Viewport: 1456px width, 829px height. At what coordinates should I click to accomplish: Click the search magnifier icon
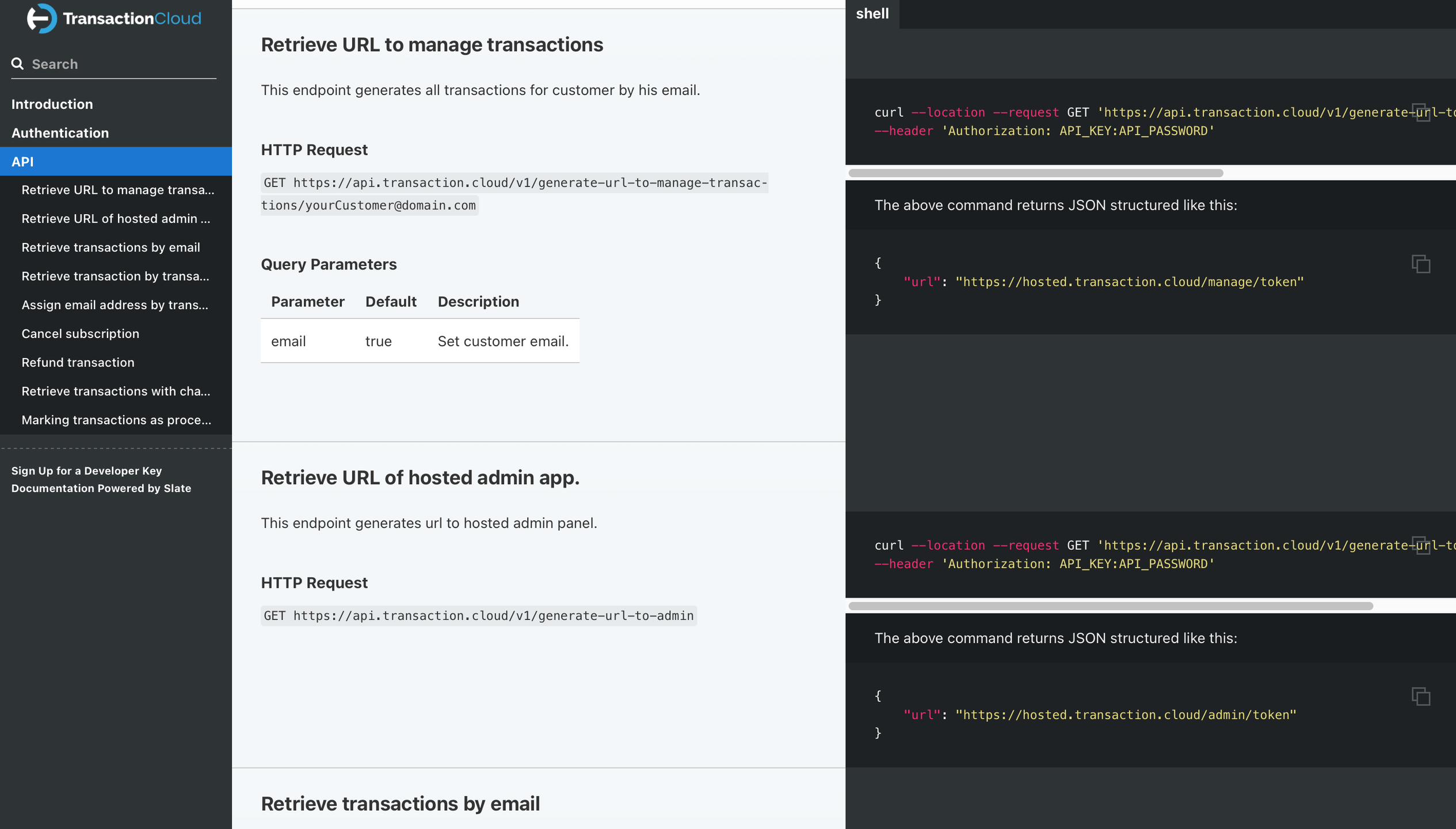18,63
